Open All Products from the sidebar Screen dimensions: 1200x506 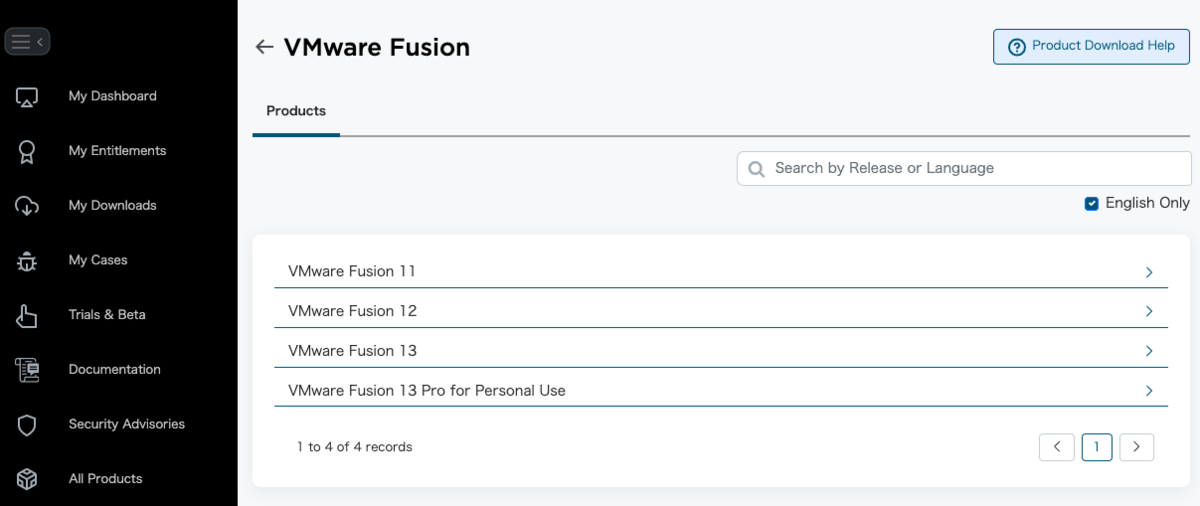click(x=105, y=478)
